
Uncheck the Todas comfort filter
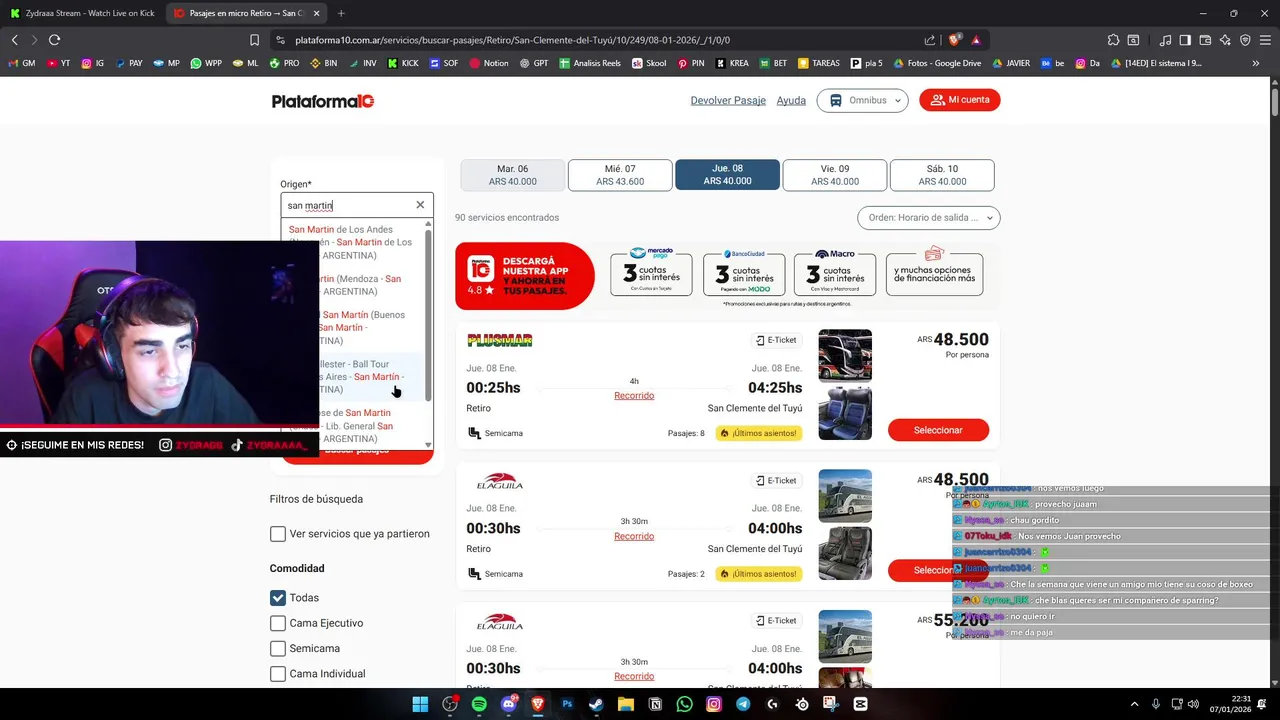coord(278,598)
